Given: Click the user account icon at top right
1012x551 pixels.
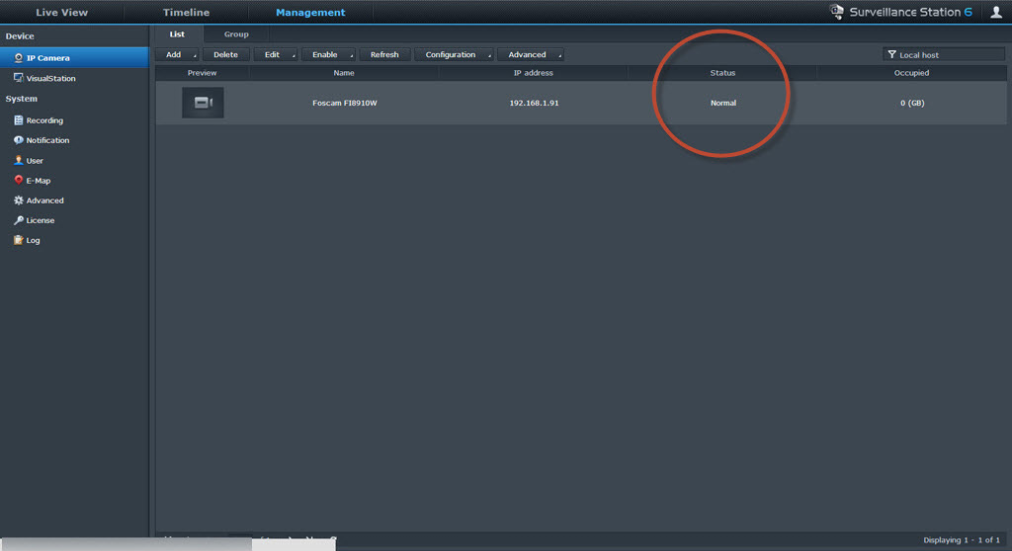Looking at the screenshot, I should point(996,12).
